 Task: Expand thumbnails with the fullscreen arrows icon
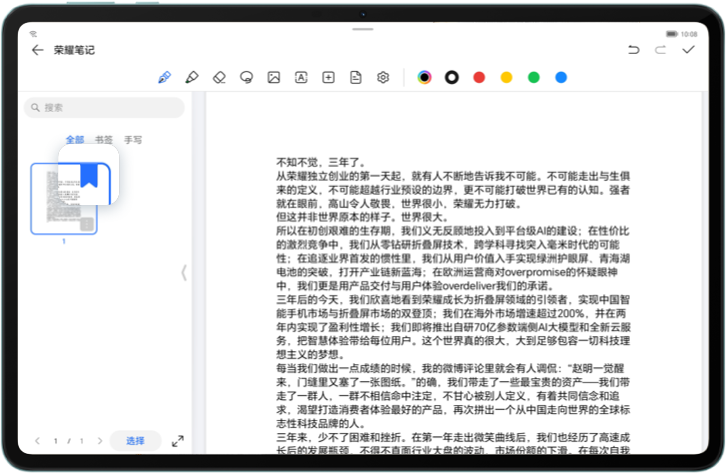(x=178, y=441)
